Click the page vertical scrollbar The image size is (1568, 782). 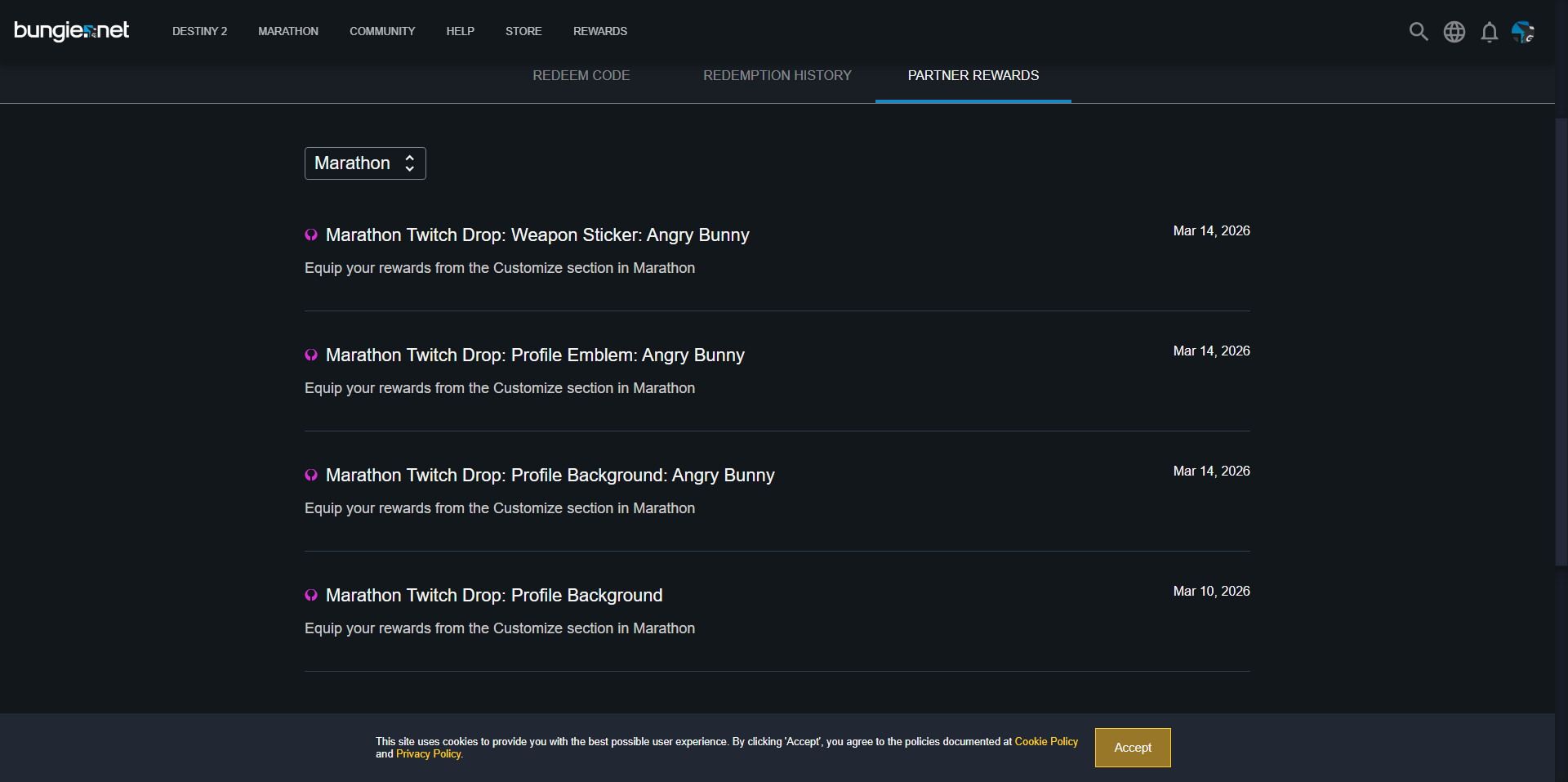[x=1561, y=343]
